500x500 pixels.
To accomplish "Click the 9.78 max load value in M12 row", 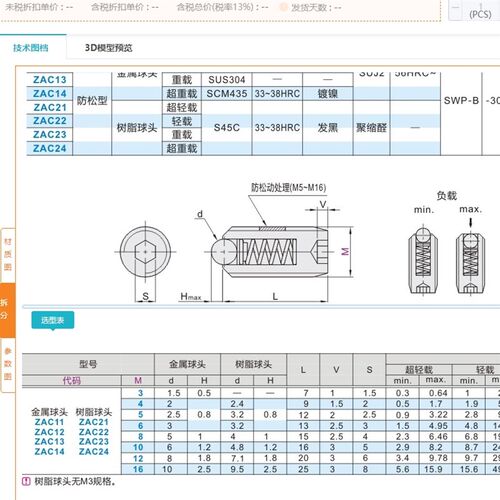I will (x=438, y=458).
